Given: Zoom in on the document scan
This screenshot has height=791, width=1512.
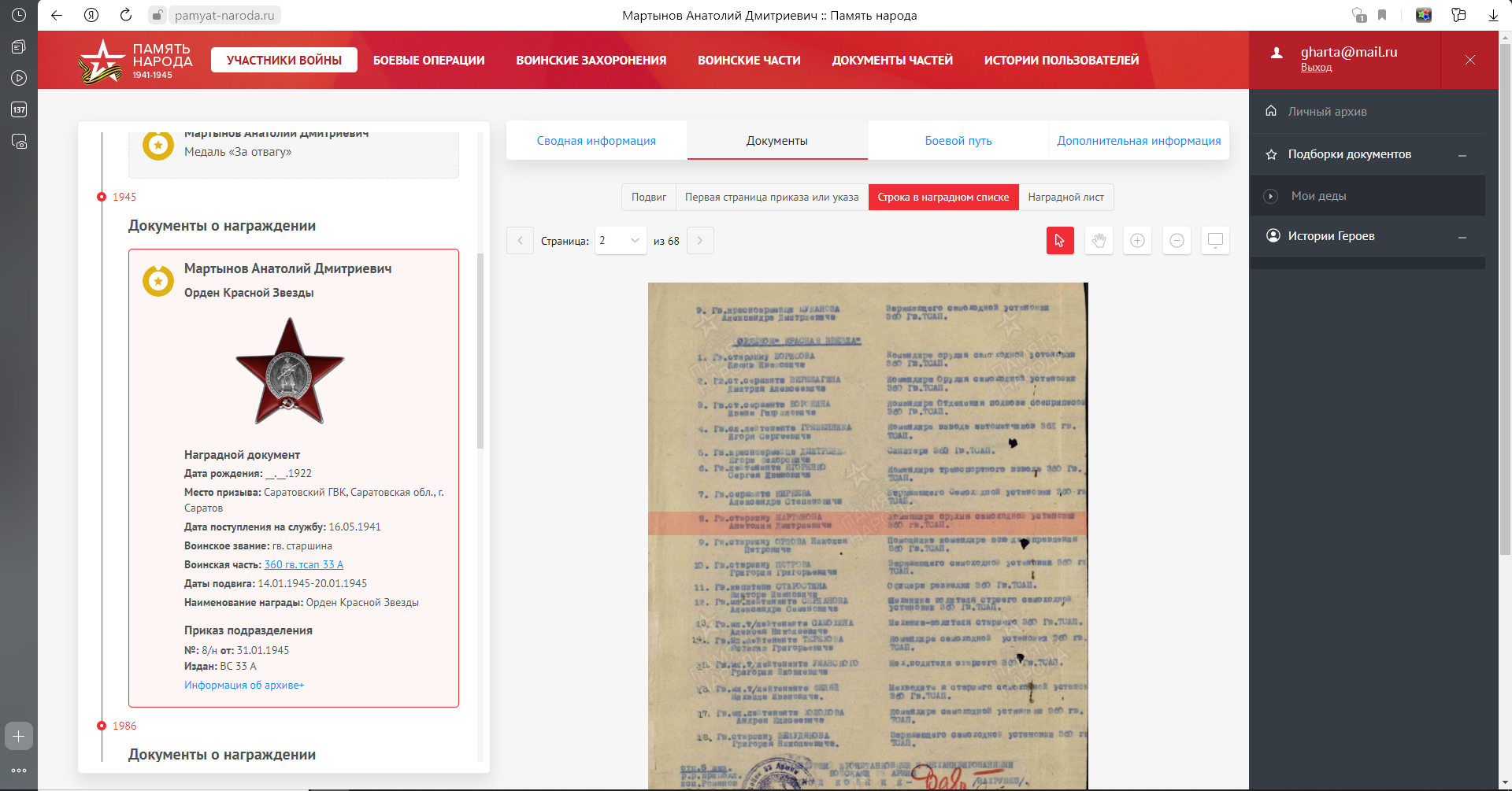Looking at the screenshot, I should [x=1137, y=241].
